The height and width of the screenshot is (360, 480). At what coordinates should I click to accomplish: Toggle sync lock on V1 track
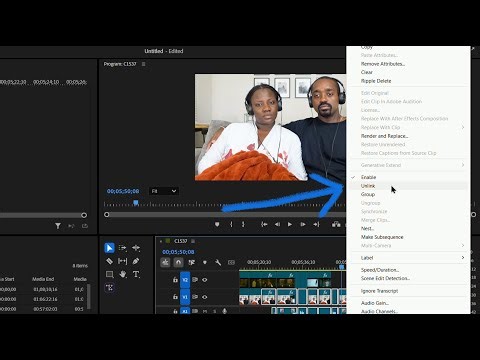195,297
